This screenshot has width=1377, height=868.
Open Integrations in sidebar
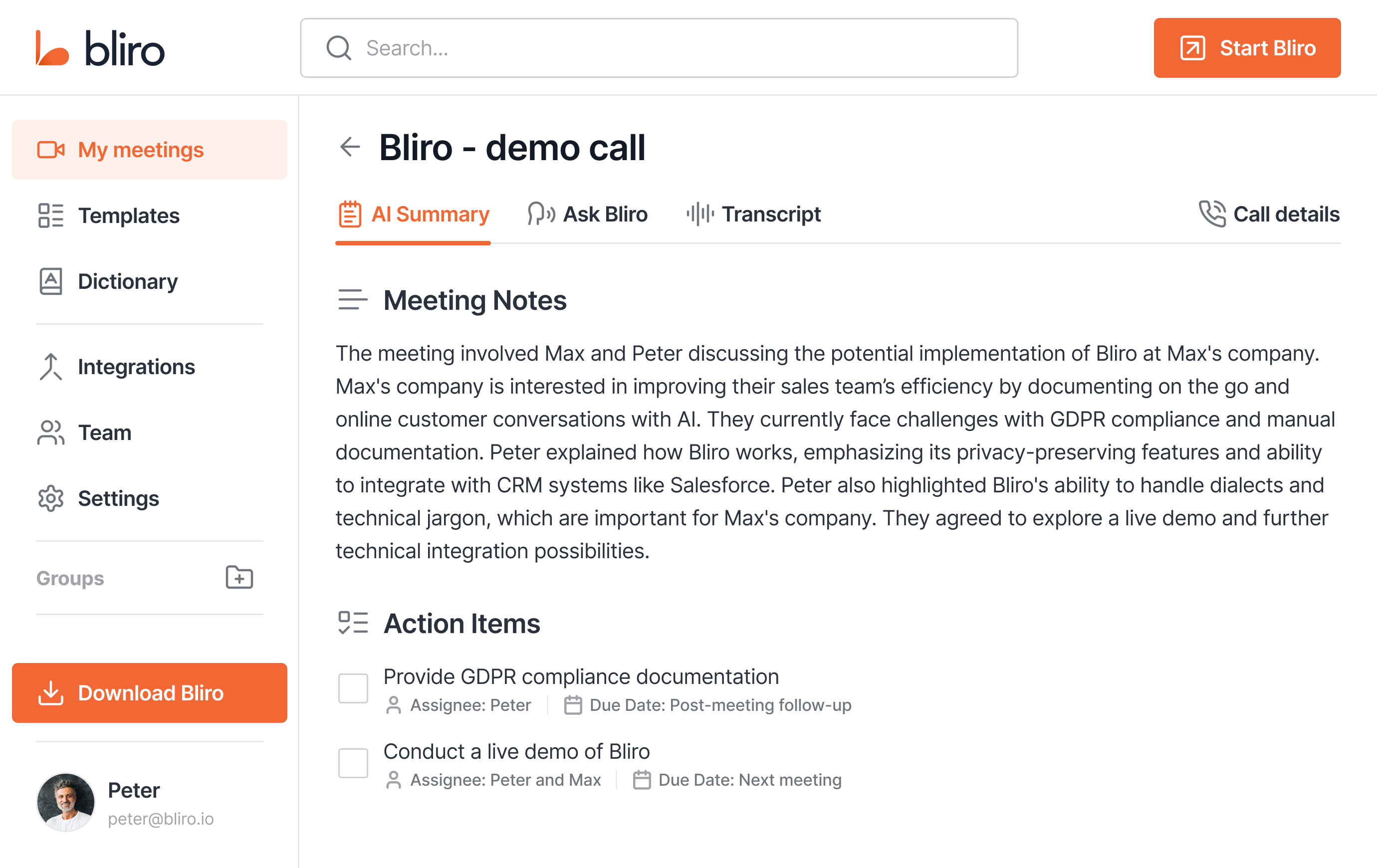(x=149, y=367)
